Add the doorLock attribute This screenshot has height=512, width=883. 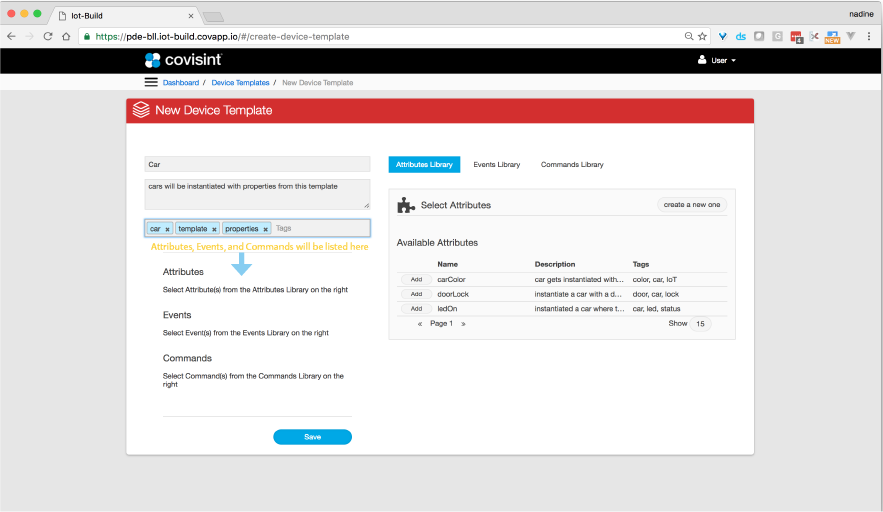tap(416, 294)
